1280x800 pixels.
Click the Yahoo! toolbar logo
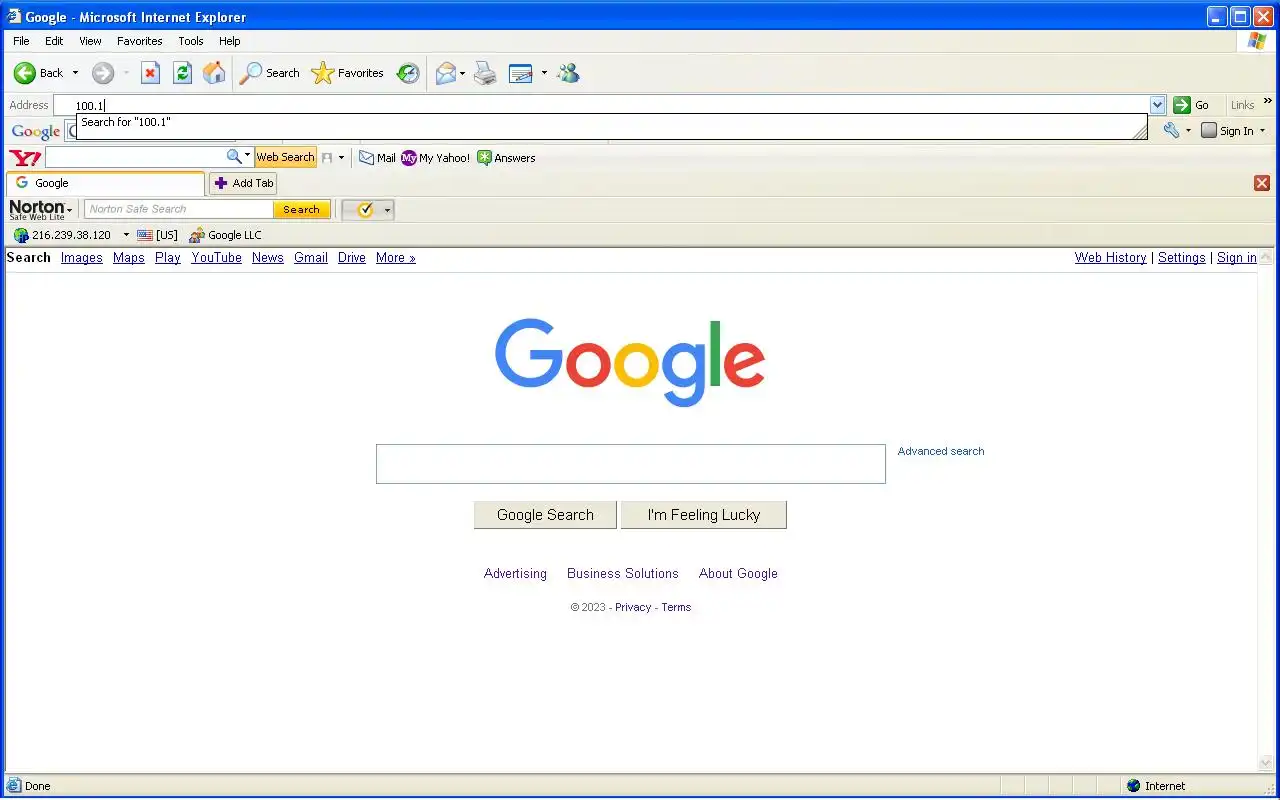25,158
